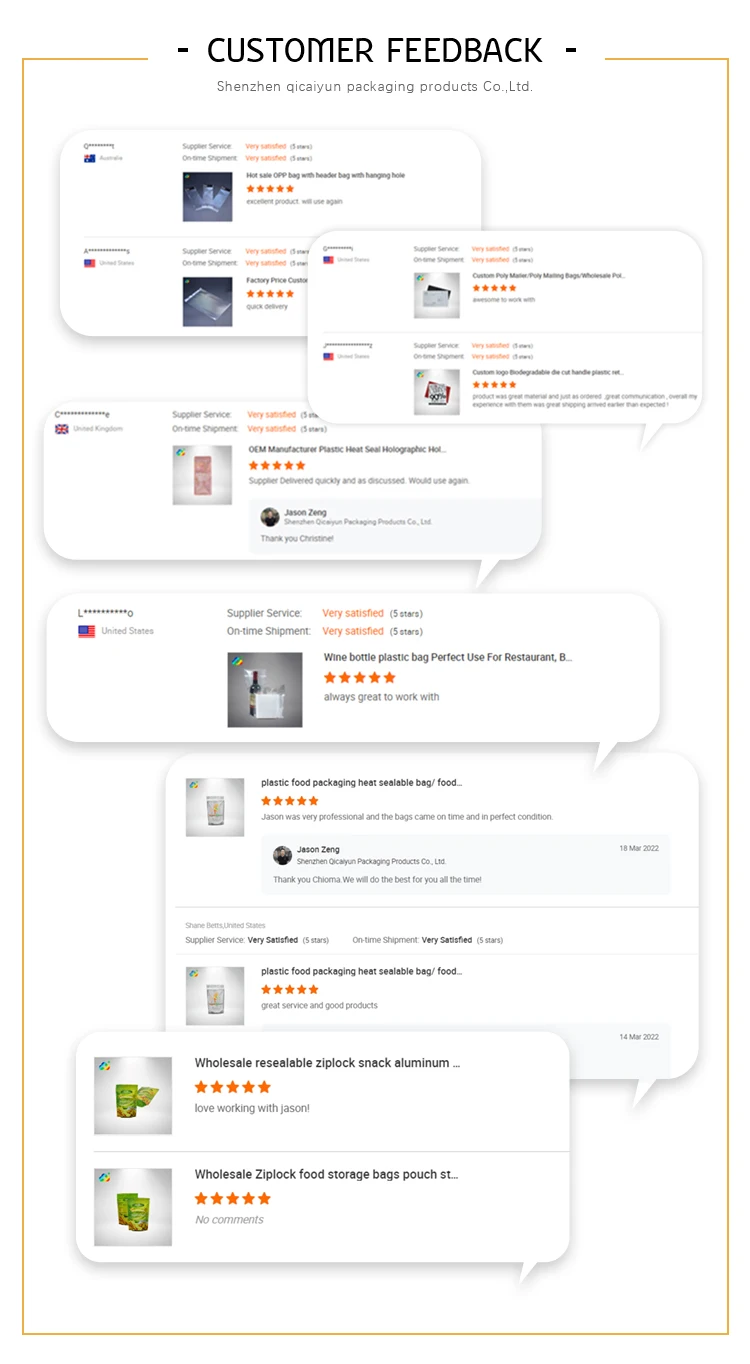Click the five stars under the wine bottle bag review

coord(359,677)
